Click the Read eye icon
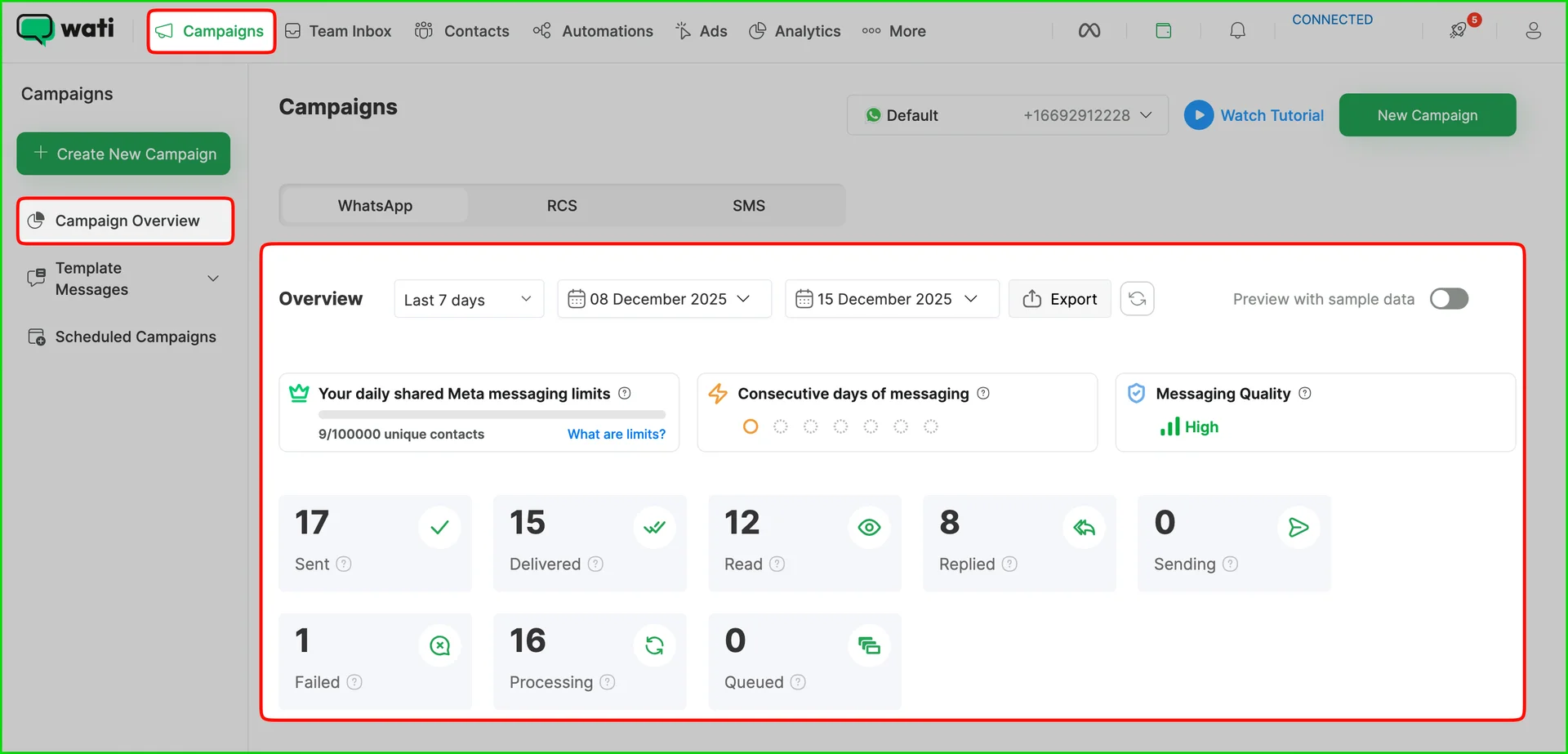 point(869,527)
